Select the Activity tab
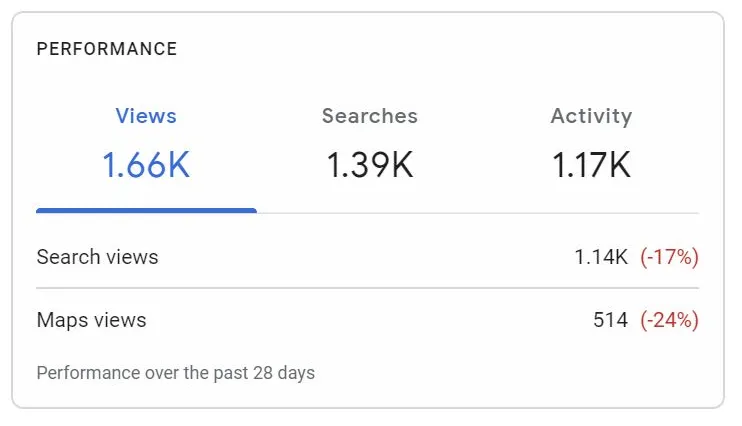The width and height of the screenshot is (742, 426). (x=591, y=116)
